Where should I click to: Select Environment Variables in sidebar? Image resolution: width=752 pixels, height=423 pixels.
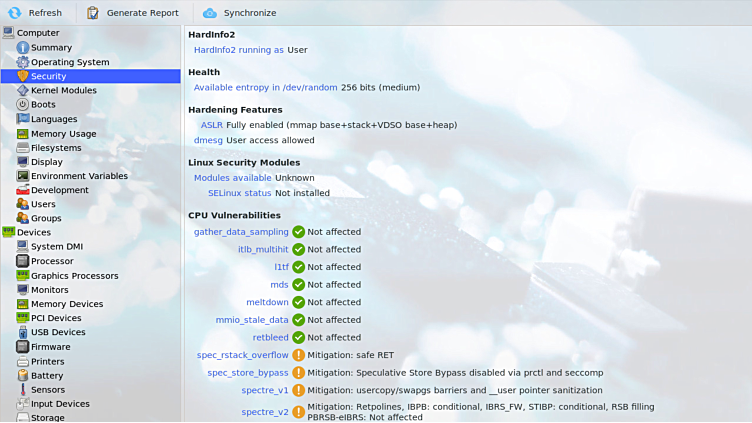click(x=79, y=176)
